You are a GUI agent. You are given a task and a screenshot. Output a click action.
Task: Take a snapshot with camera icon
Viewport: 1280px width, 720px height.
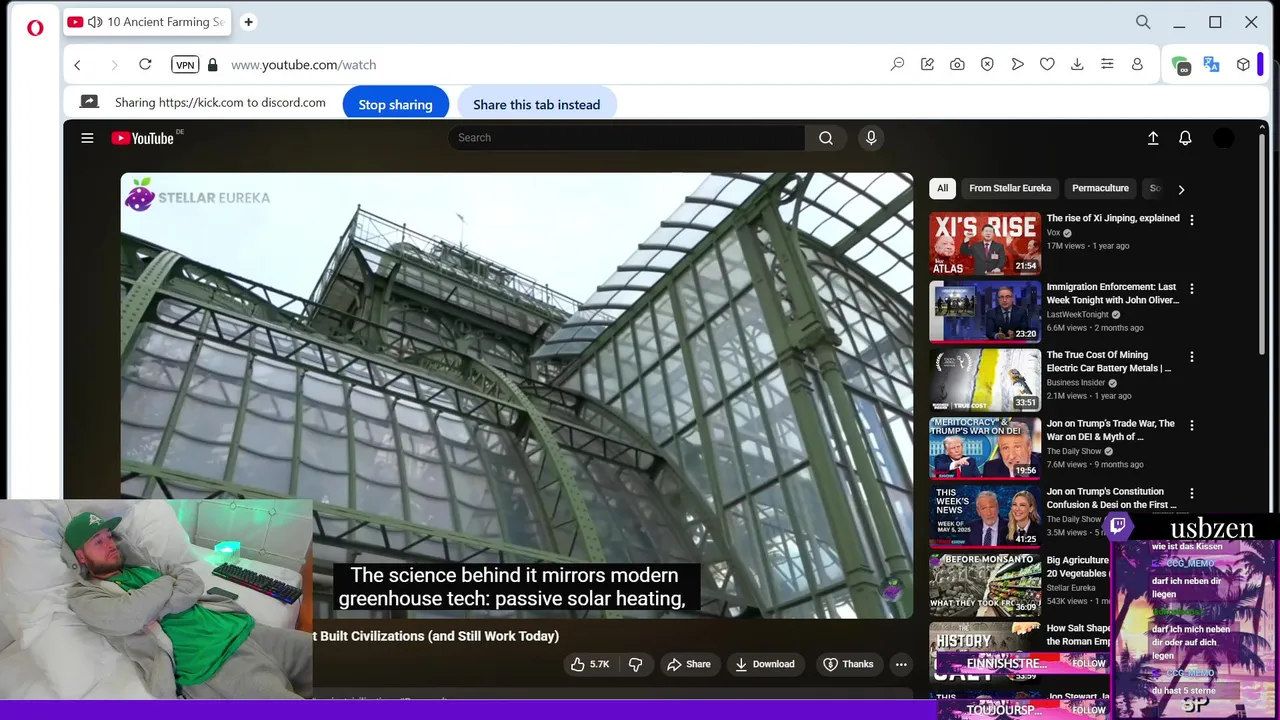tap(957, 65)
